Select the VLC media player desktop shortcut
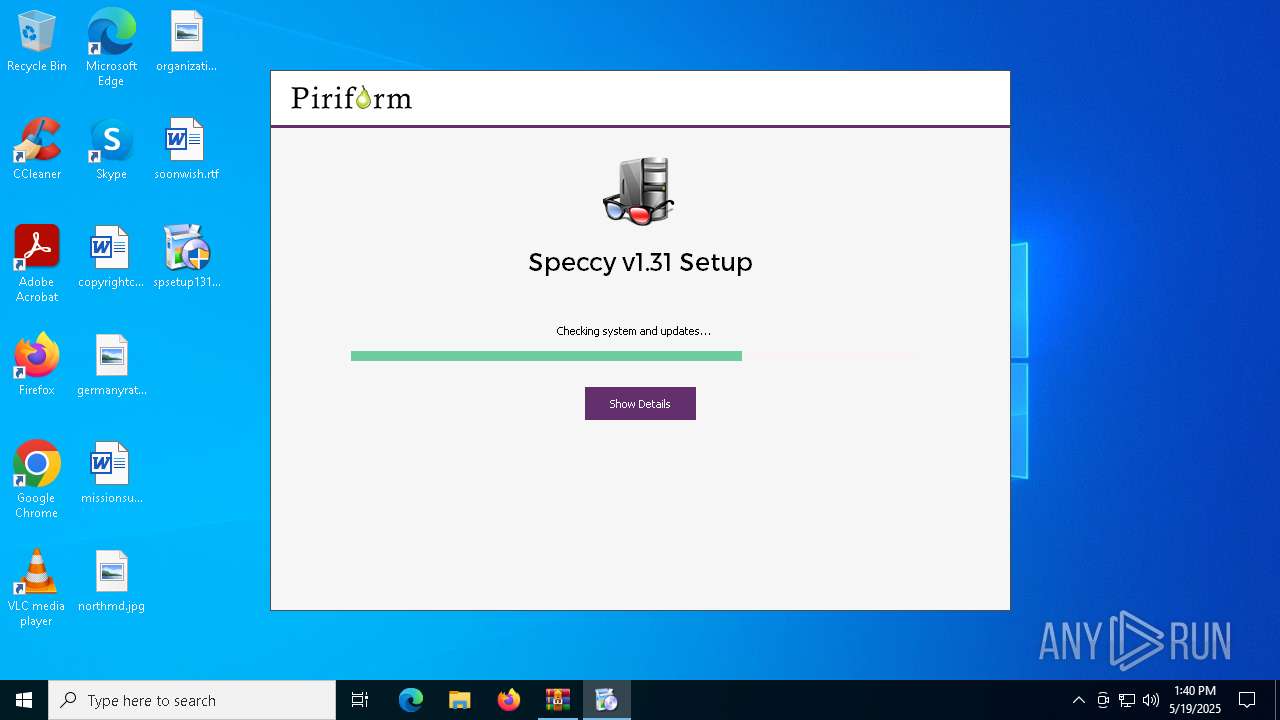 point(37,588)
